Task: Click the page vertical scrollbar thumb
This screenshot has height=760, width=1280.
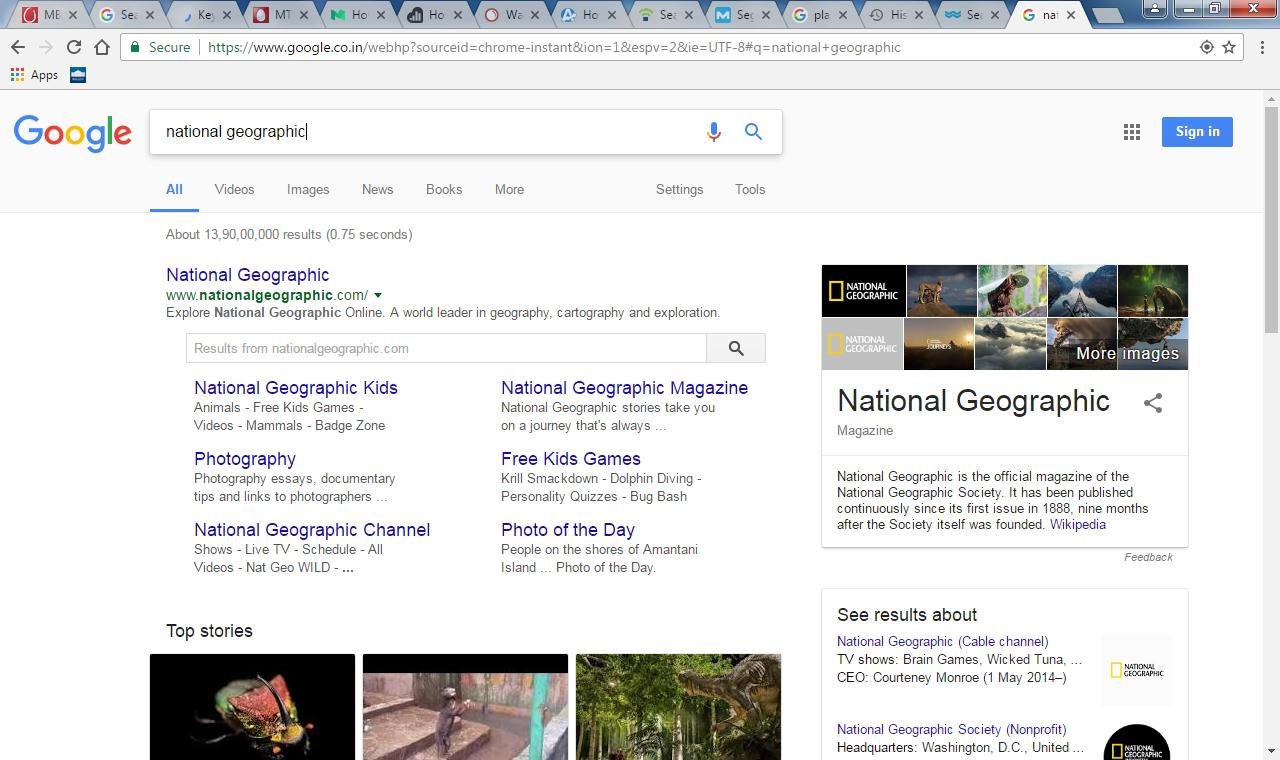Action: 1271,218
